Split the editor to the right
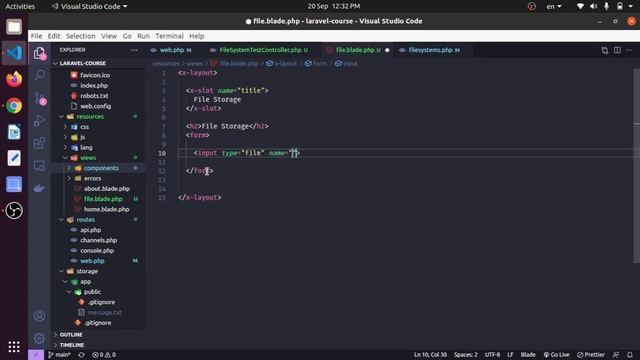 (x=617, y=50)
